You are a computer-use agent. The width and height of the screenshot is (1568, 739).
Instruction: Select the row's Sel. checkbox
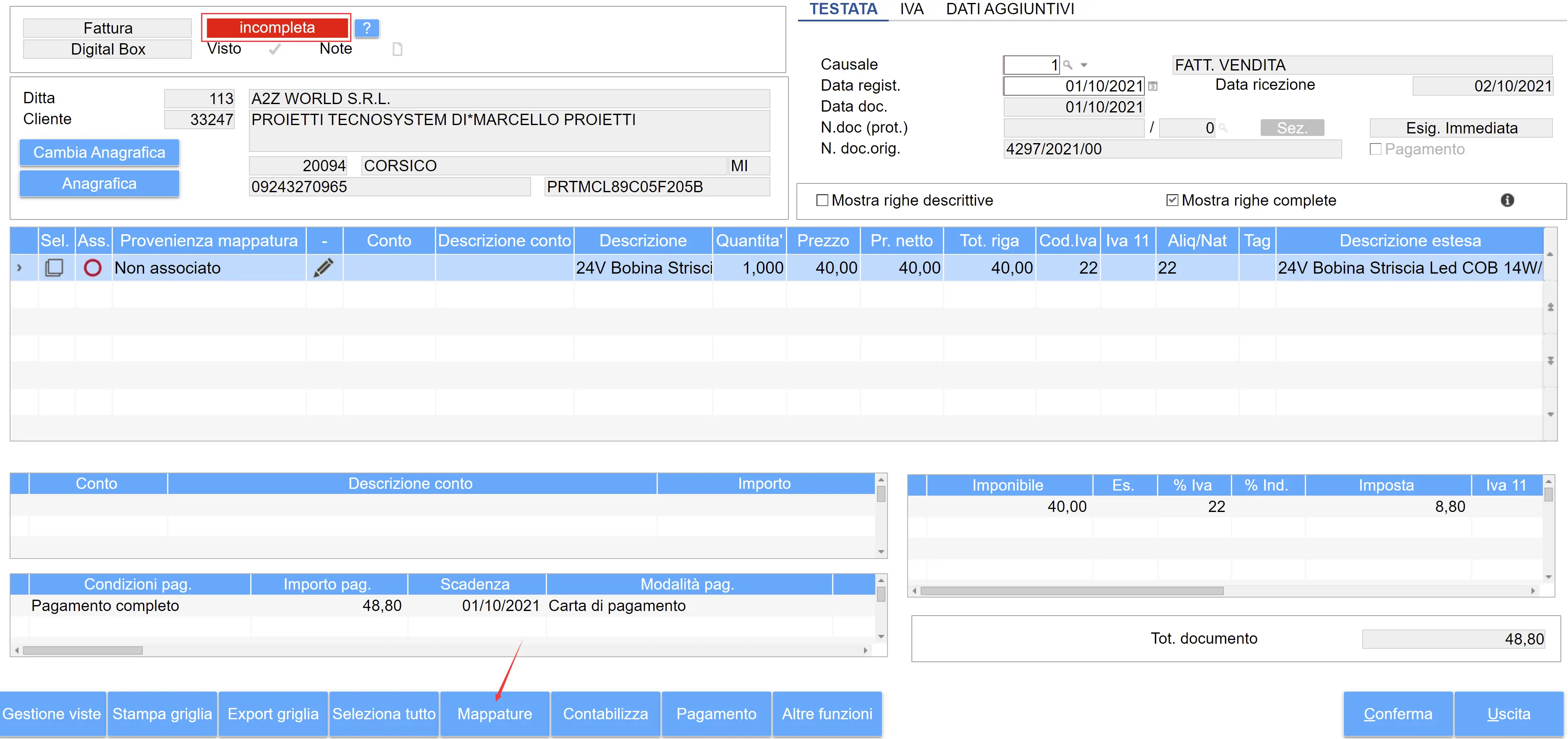pyautogui.click(x=54, y=268)
